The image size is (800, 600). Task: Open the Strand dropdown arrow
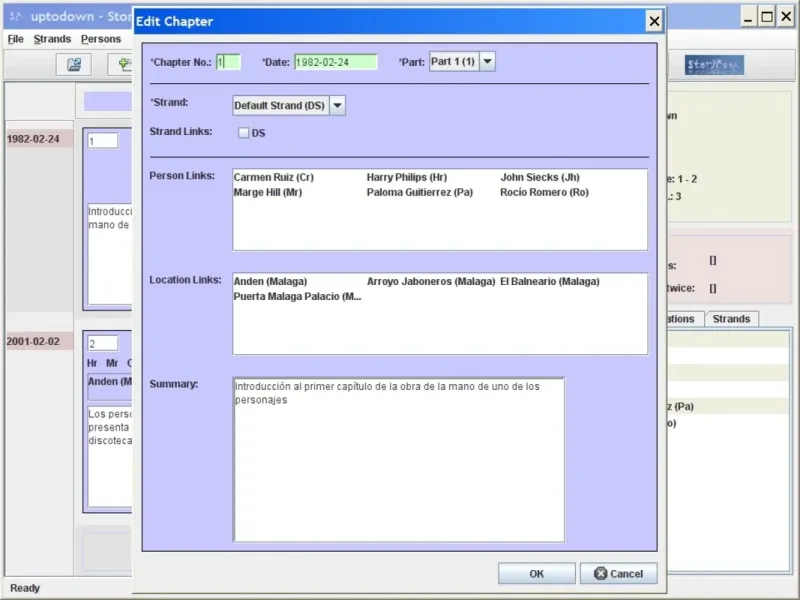tap(337, 106)
